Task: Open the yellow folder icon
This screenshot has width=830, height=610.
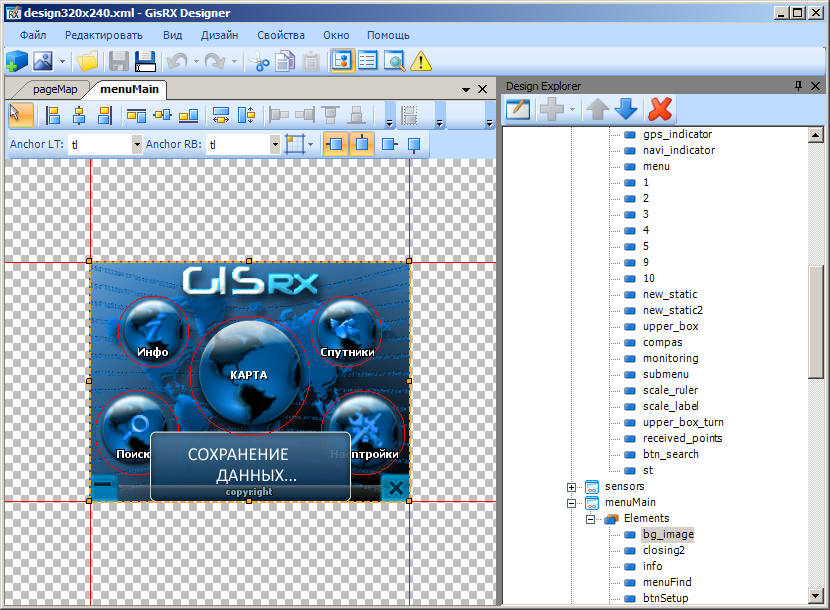Action: pyautogui.click(x=87, y=61)
